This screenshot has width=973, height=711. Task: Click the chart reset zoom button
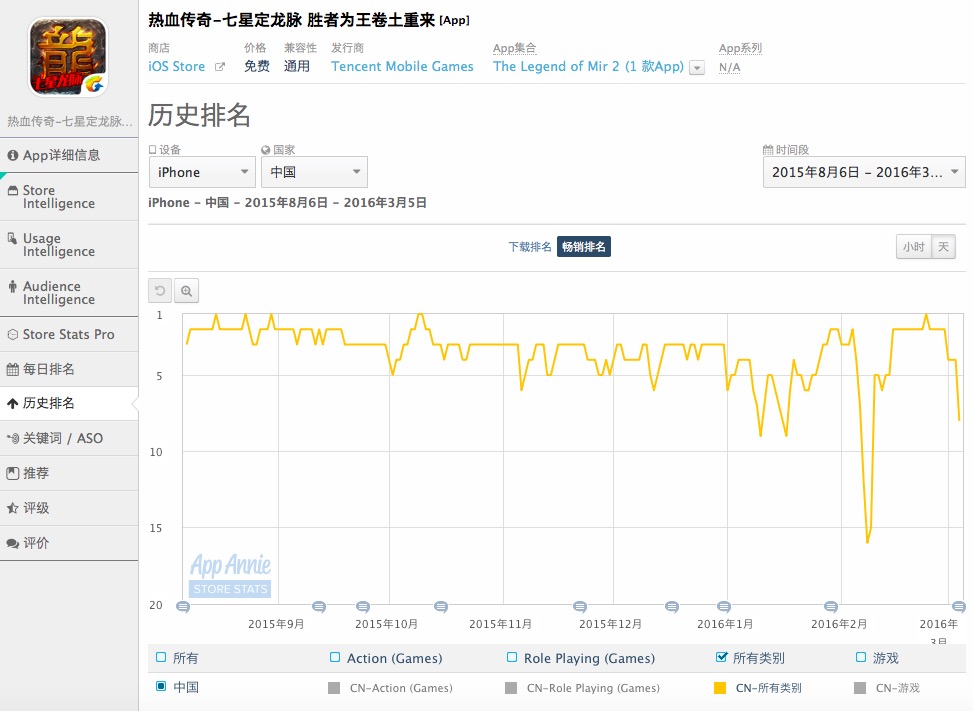160,291
